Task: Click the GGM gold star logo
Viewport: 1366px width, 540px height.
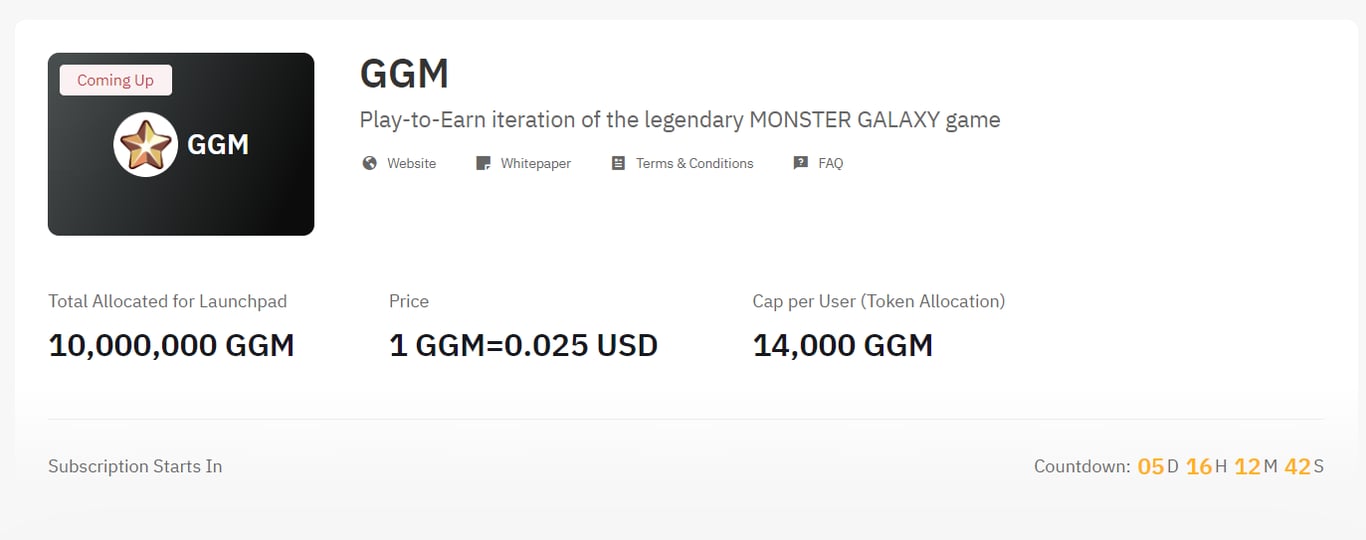Action: pyautogui.click(x=146, y=145)
